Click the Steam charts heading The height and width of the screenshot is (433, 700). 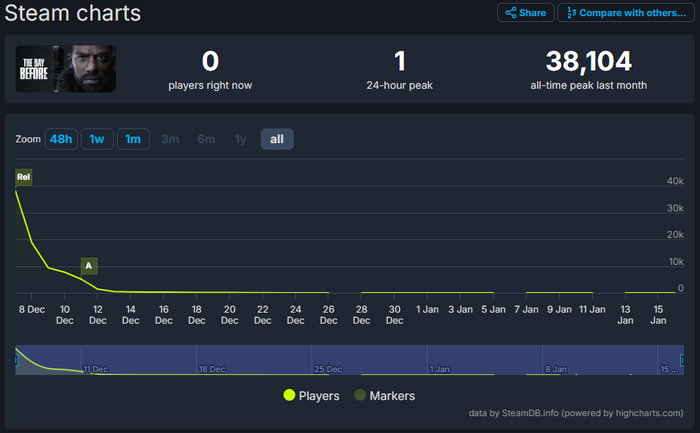tap(73, 13)
